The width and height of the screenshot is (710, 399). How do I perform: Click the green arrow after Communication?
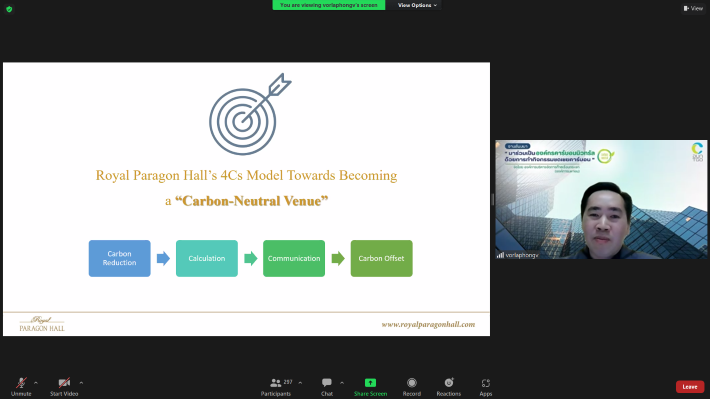pos(338,259)
